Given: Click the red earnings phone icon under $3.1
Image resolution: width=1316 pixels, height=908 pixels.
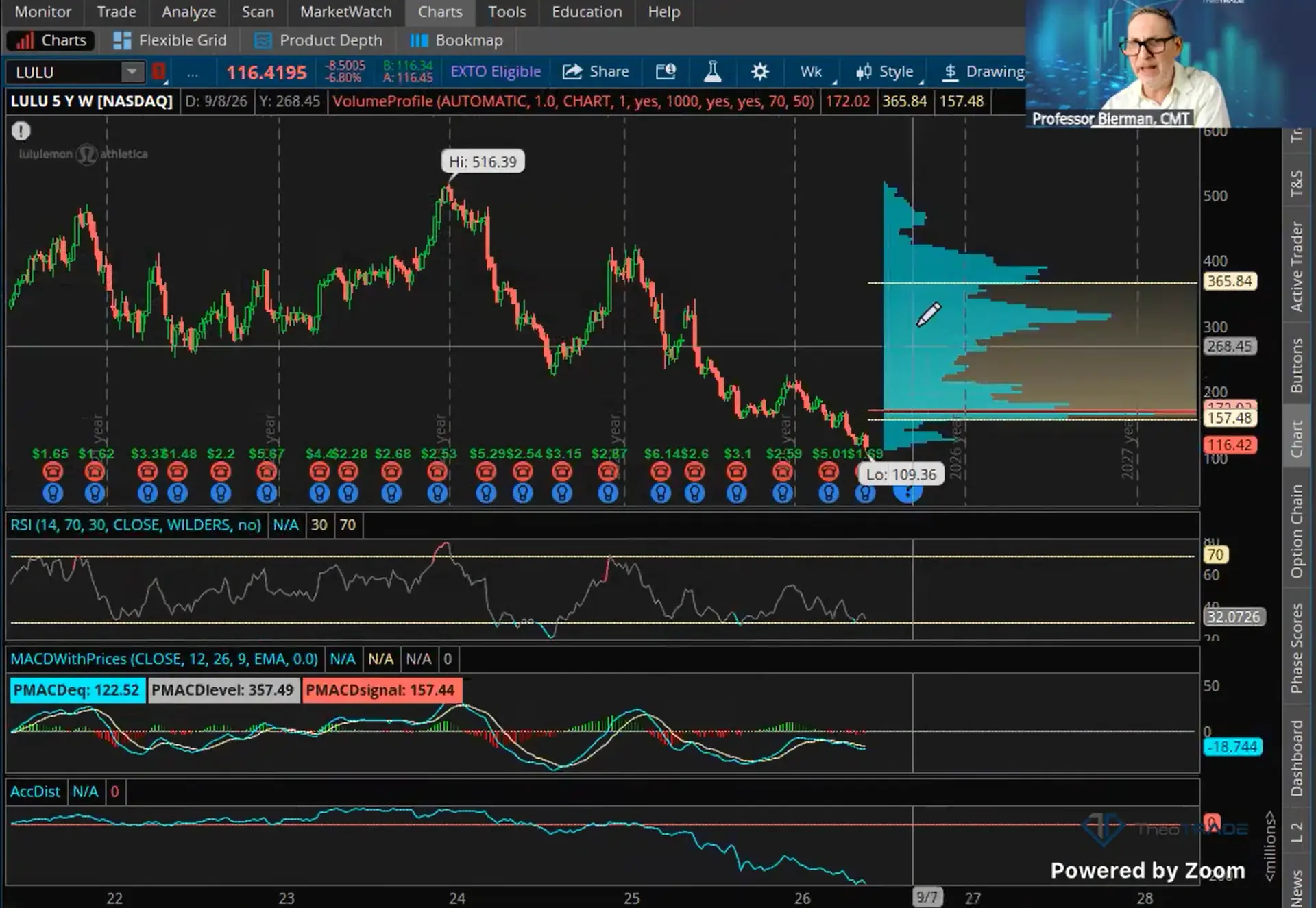Looking at the screenshot, I should [737, 471].
